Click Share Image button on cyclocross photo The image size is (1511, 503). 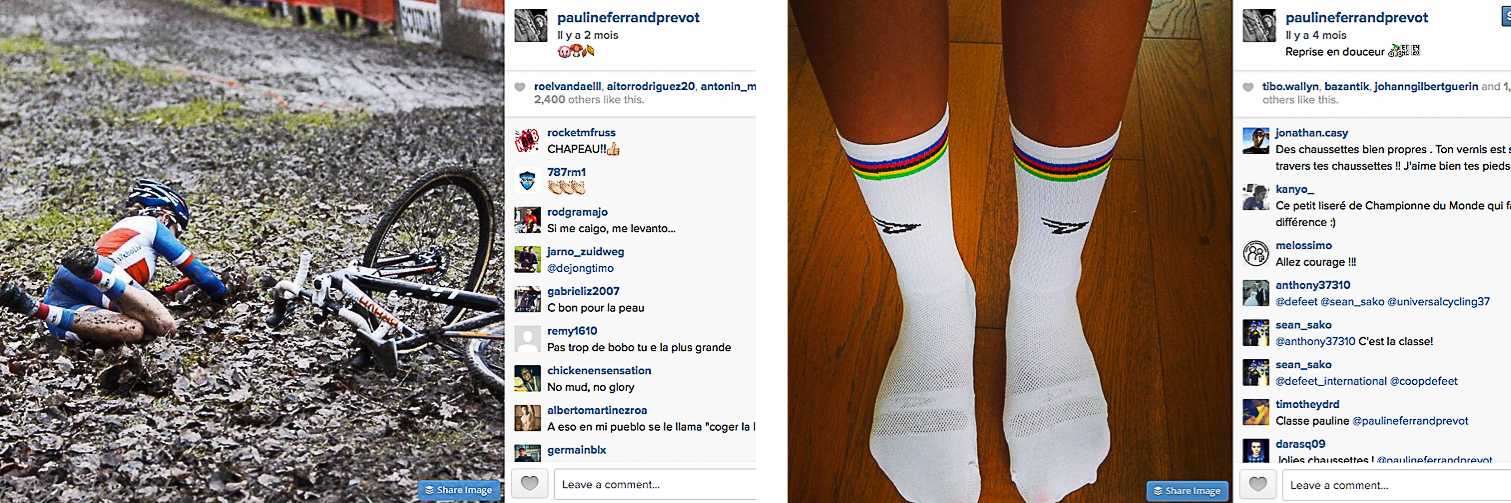coord(458,490)
